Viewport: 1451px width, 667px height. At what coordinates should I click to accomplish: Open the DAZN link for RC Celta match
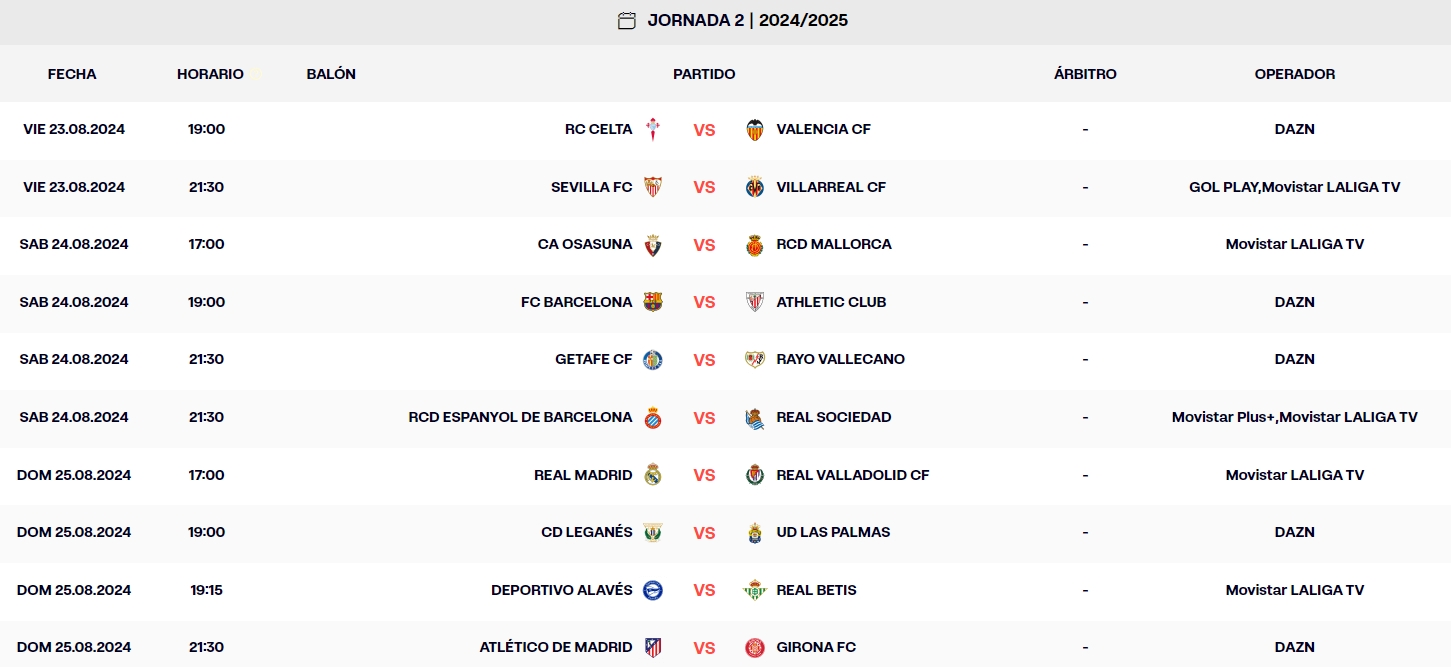(x=1294, y=129)
